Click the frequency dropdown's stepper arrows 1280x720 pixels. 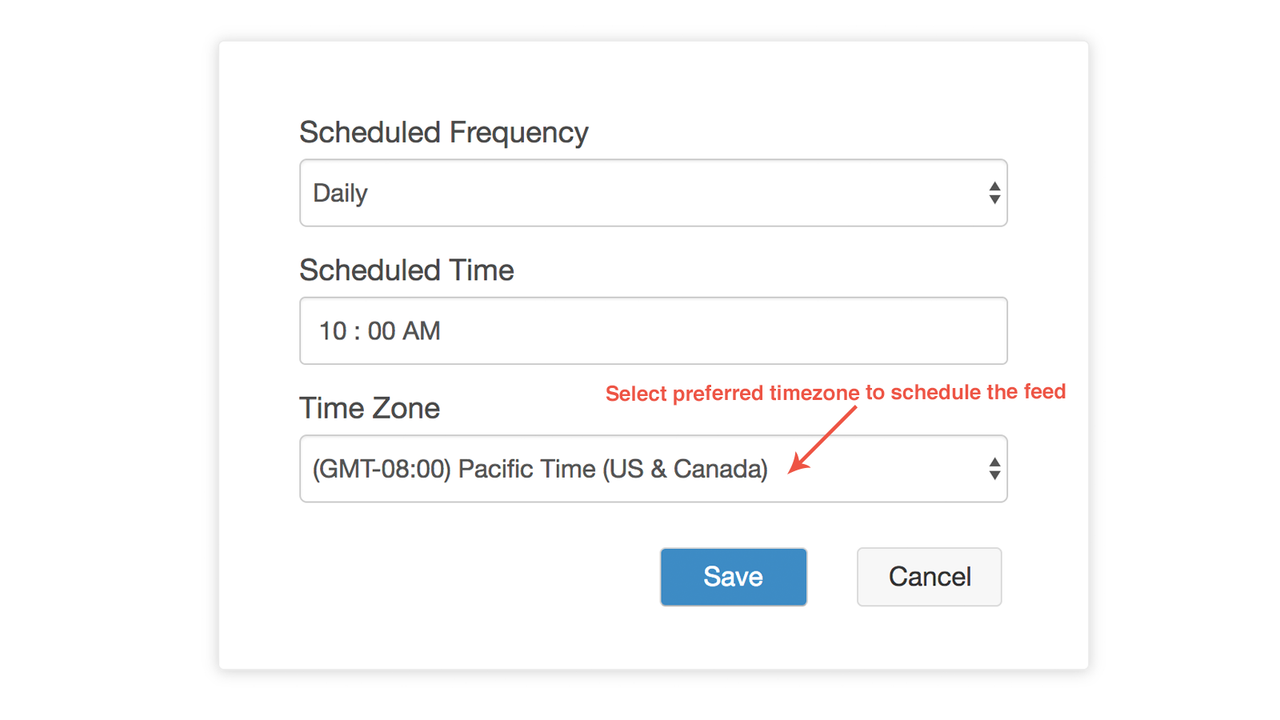(x=994, y=192)
